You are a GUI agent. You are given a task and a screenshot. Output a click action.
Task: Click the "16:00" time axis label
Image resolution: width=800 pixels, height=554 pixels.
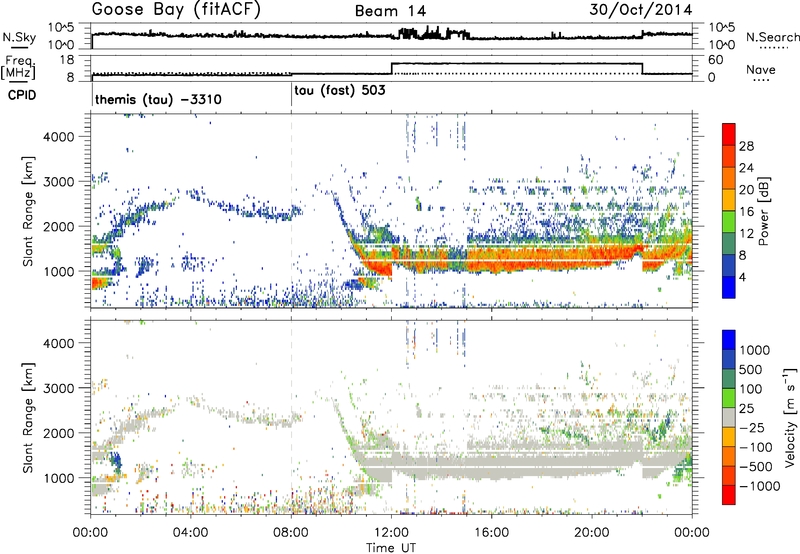pyautogui.click(x=491, y=533)
